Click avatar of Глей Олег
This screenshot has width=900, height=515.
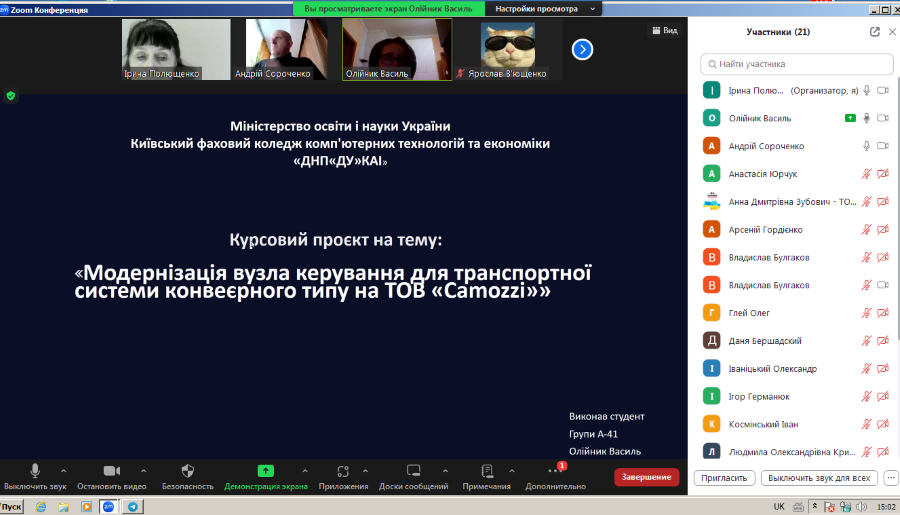pyautogui.click(x=712, y=313)
